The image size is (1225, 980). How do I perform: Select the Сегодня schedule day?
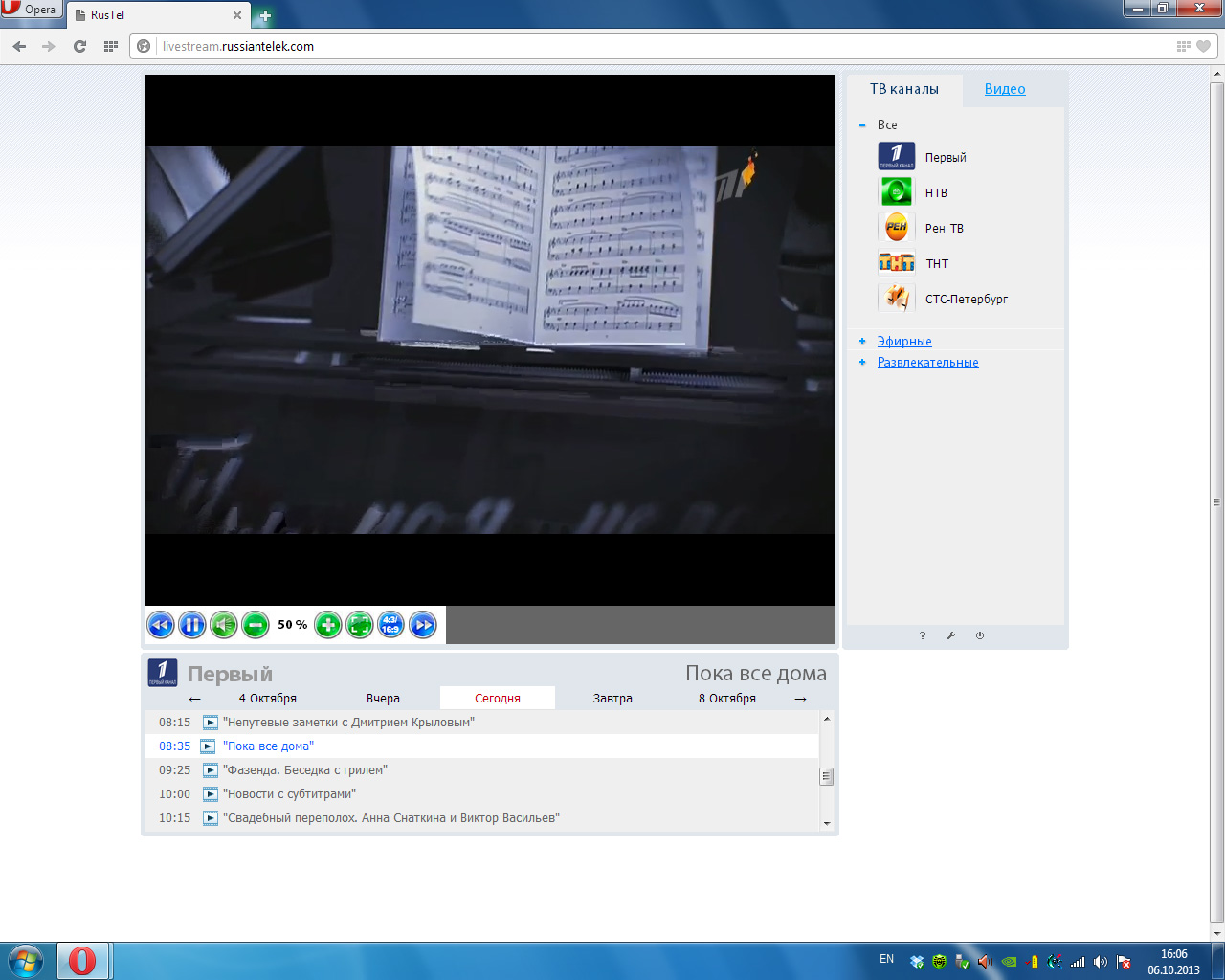click(x=498, y=698)
